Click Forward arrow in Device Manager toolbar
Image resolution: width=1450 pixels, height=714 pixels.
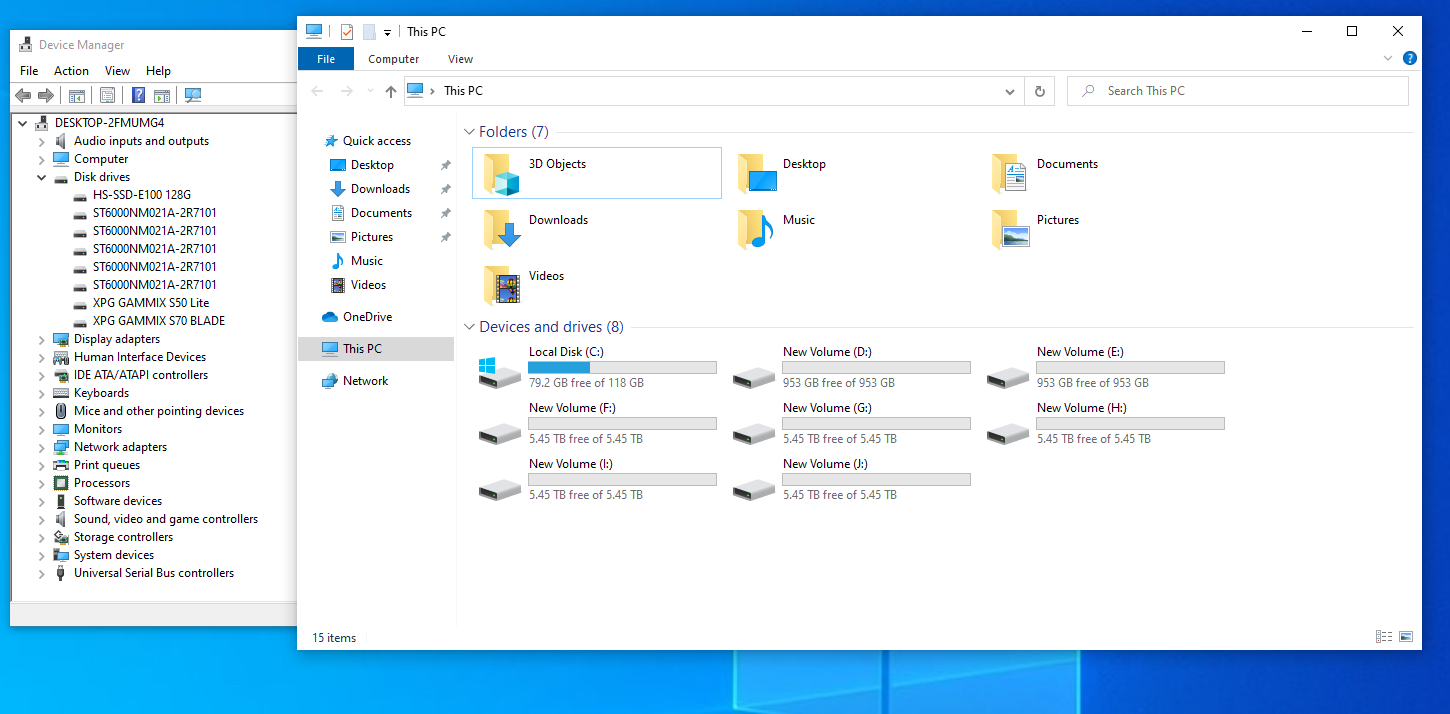click(46, 95)
